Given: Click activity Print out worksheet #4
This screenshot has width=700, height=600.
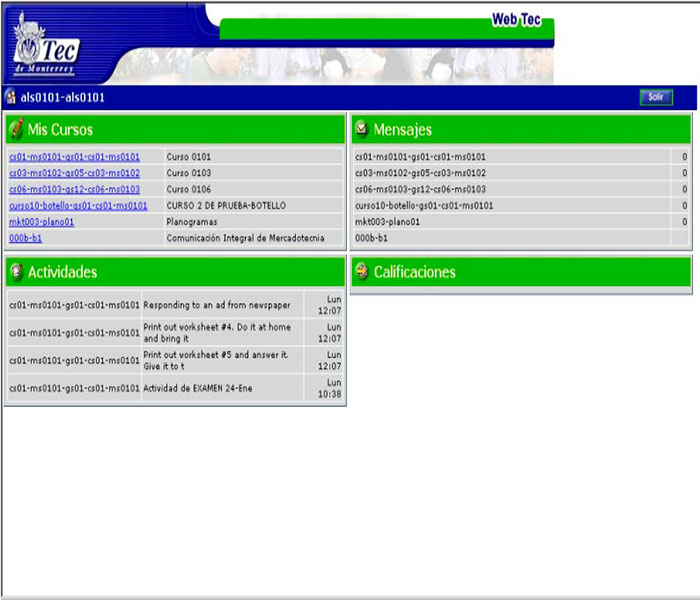Looking at the screenshot, I should [217, 333].
